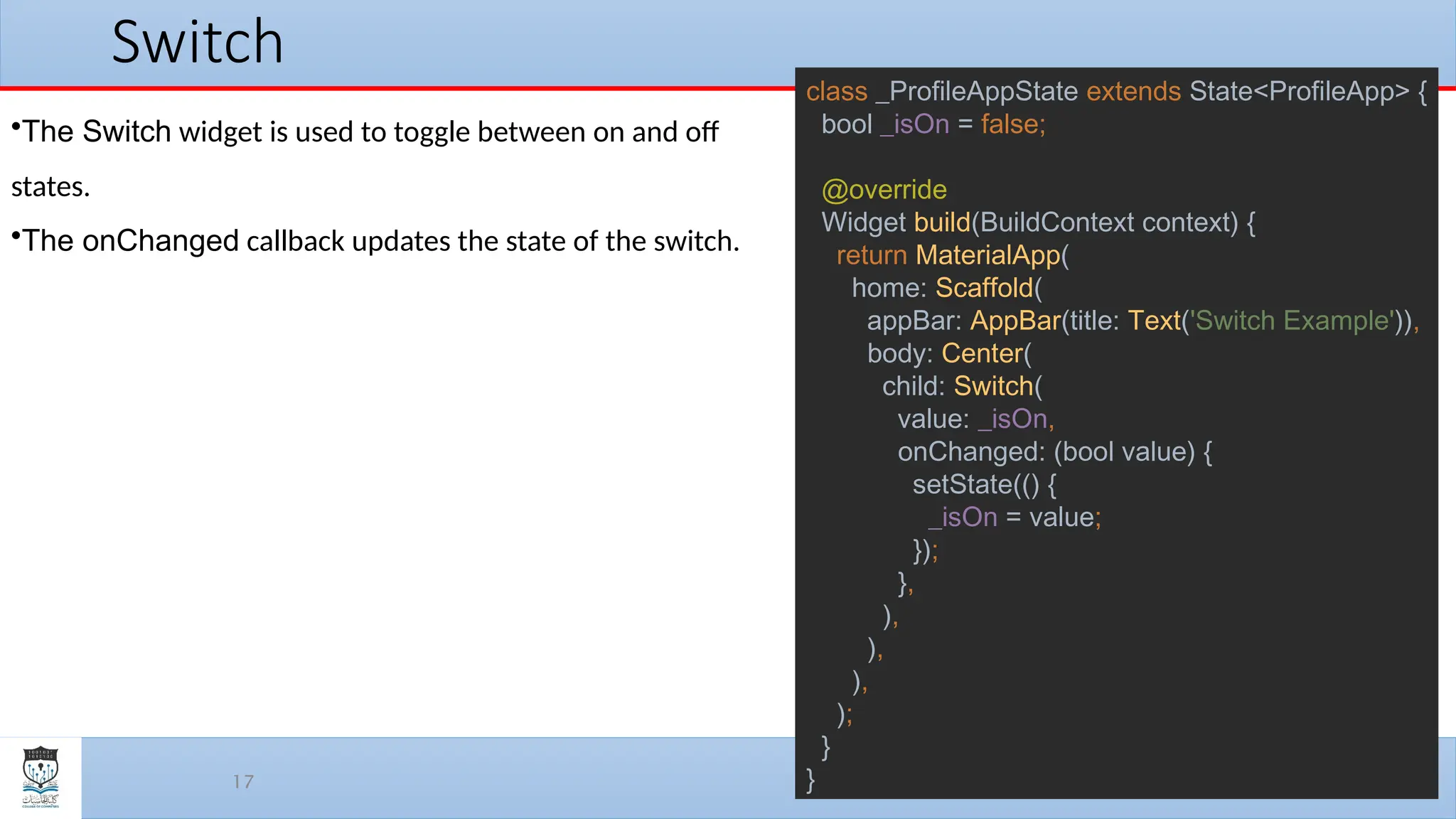This screenshot has height=819, width=1456.
Task: Click the 'body: Center(' code line
Action: [949, 353]
